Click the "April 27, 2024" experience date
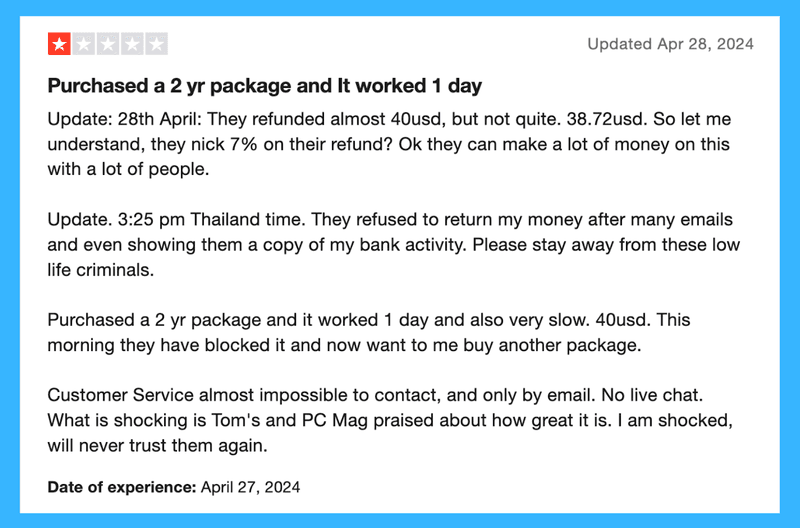The width and height of the screenshot is (800, 528). click(251, 487)
